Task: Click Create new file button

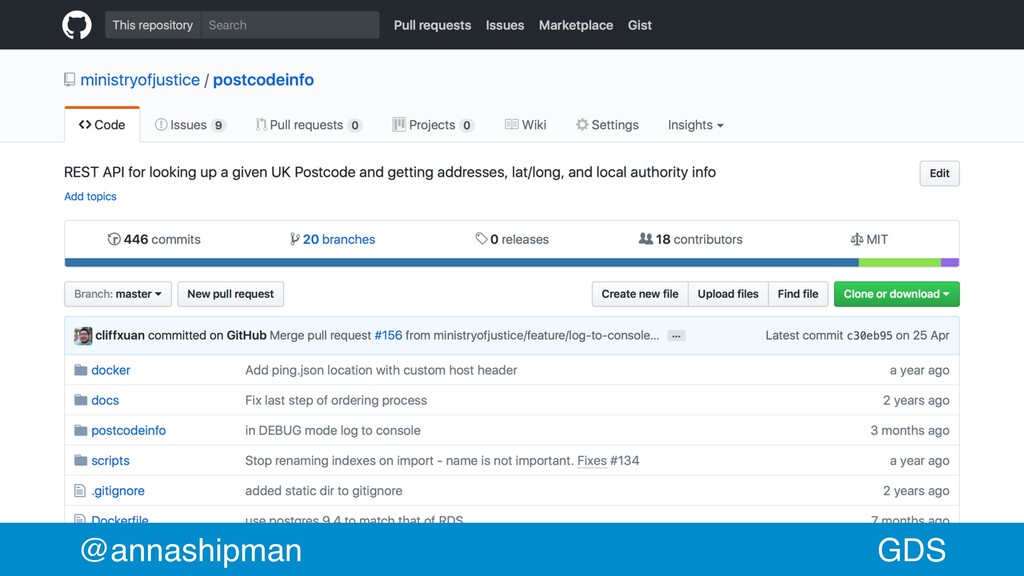Action: [x=639, y=294]
